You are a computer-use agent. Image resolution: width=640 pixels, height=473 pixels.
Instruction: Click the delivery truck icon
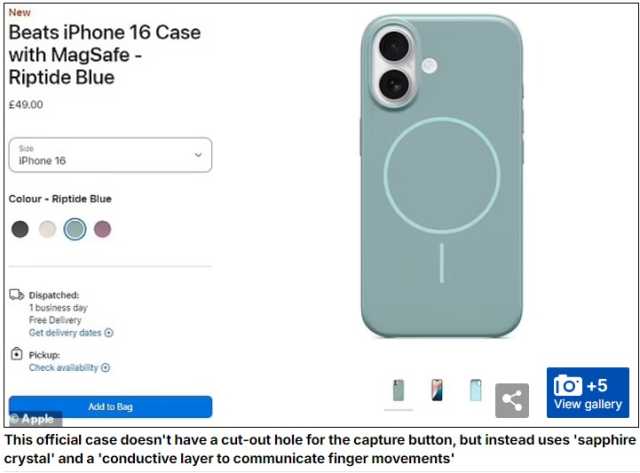pyautogui.click(x=17, y=294)
